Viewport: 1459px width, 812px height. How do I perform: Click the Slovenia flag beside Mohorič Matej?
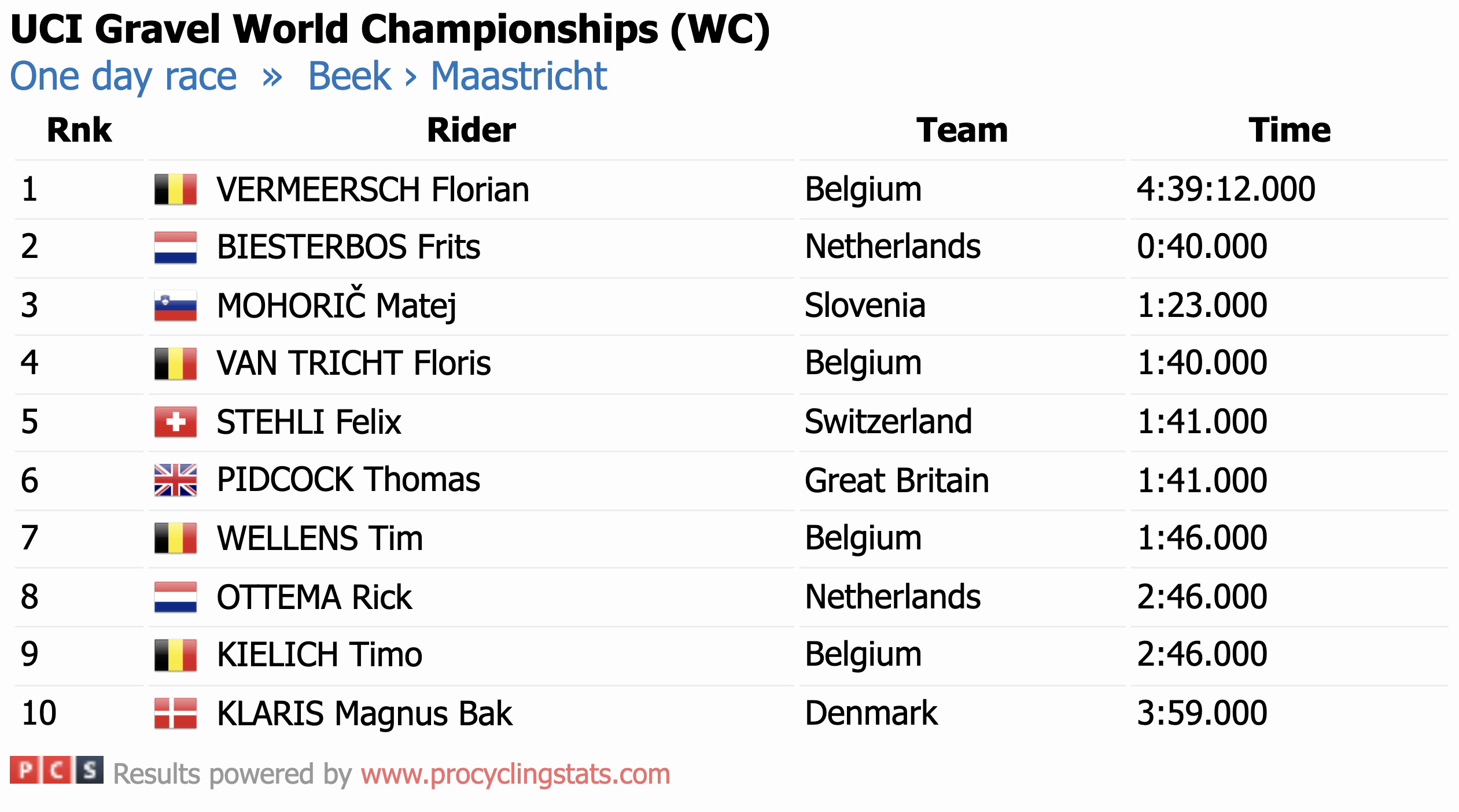coord(175,305)
